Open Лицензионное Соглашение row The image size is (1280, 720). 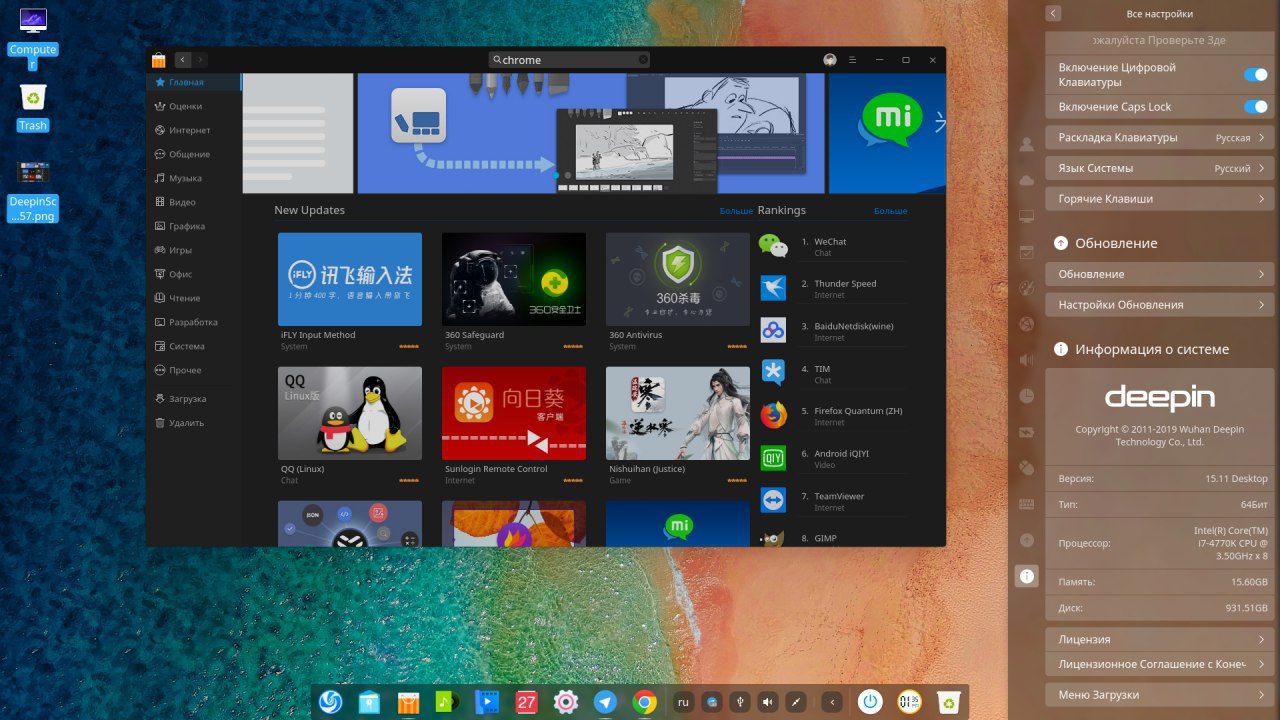point(1160,664)
